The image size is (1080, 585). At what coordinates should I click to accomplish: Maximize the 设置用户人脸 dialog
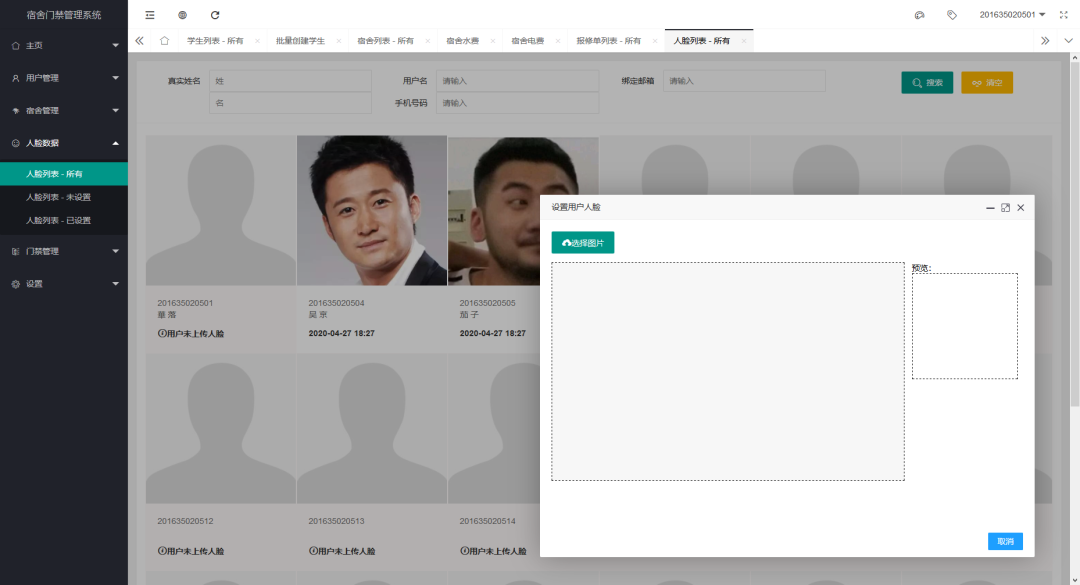click(x=1006, y=207)
